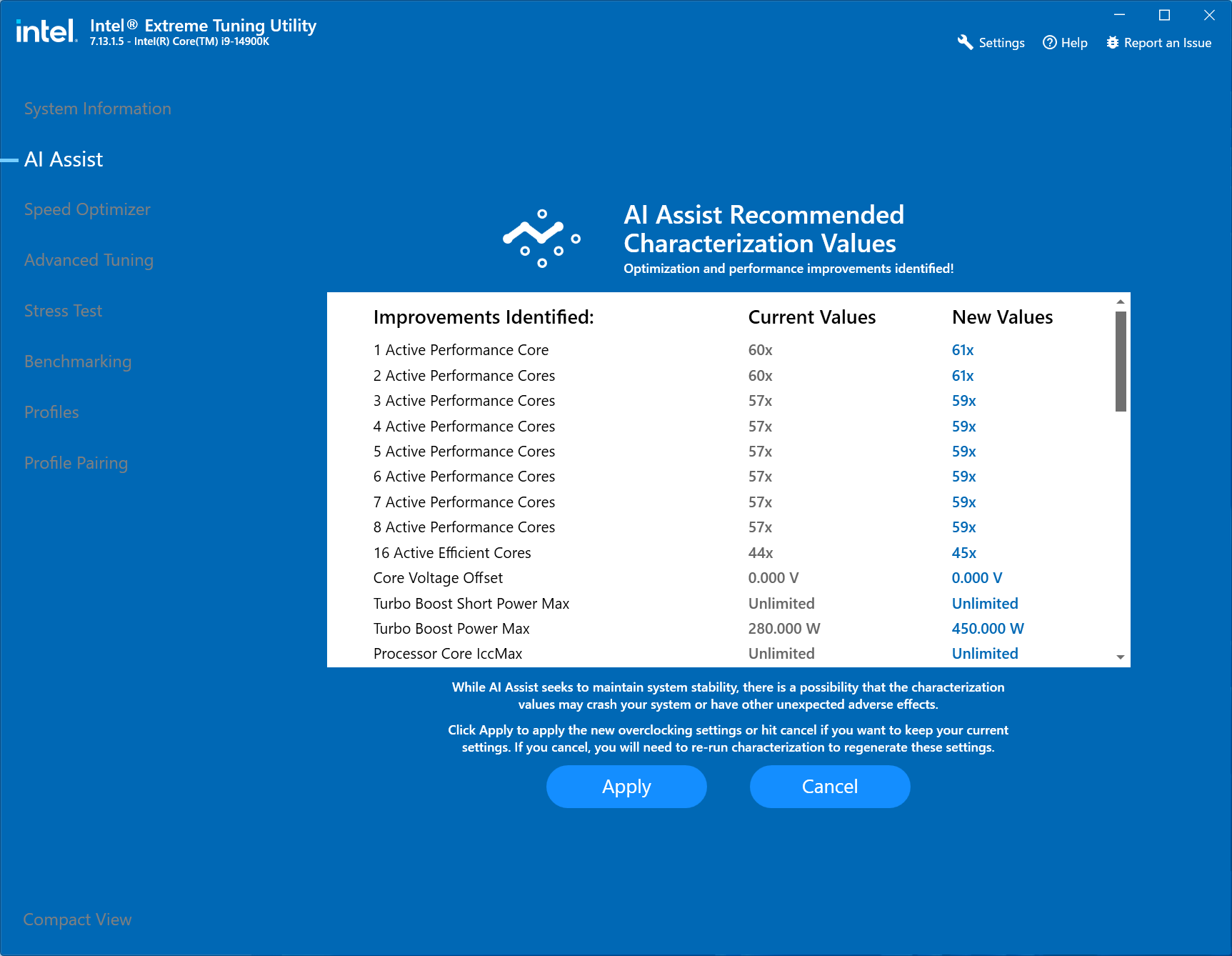
Task: Switch to Stress Test section
Action: pos(63,311)
